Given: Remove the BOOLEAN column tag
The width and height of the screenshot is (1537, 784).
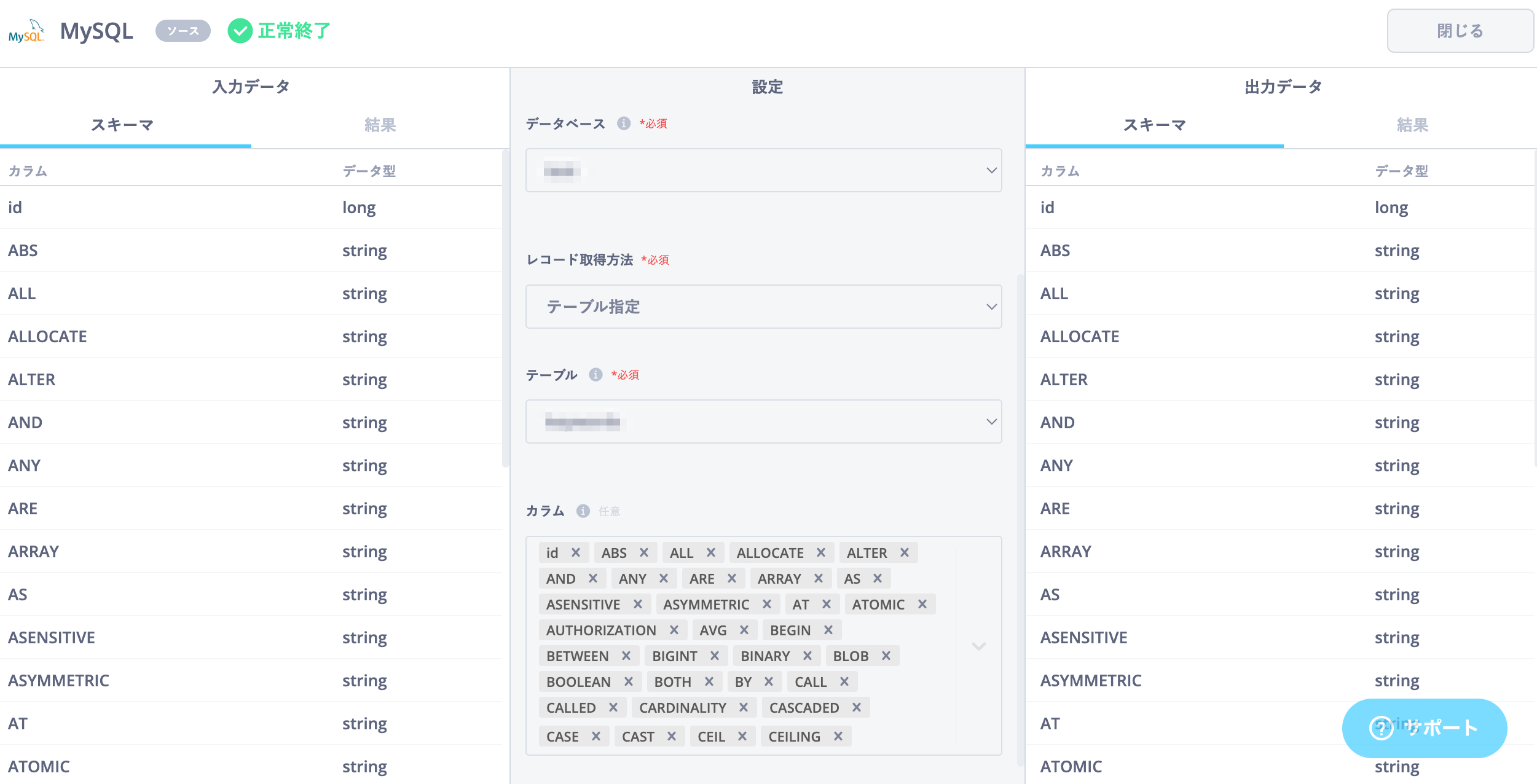Looking at the screenshot, I should (x=629, y=681).
